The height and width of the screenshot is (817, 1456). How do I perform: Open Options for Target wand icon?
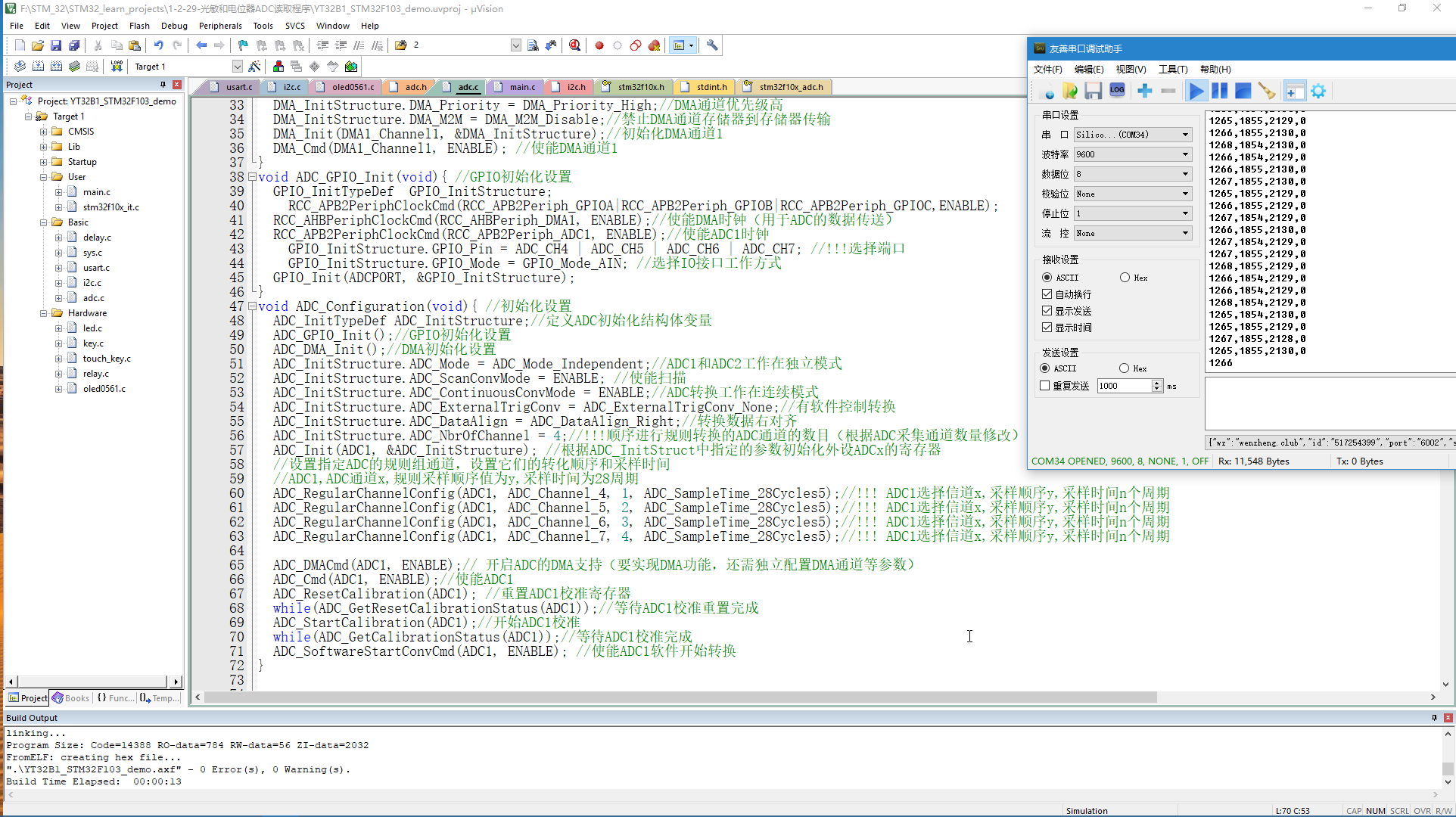(255, 67)
